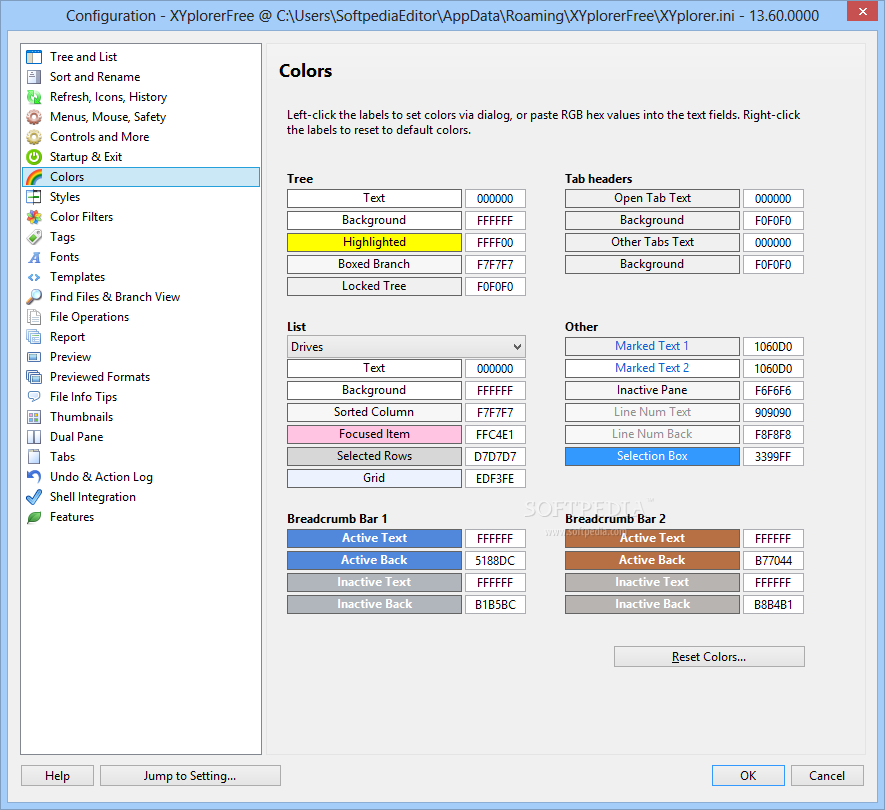
Task: Click the File Operations pages icon
Action: click(x=34, y=317)
